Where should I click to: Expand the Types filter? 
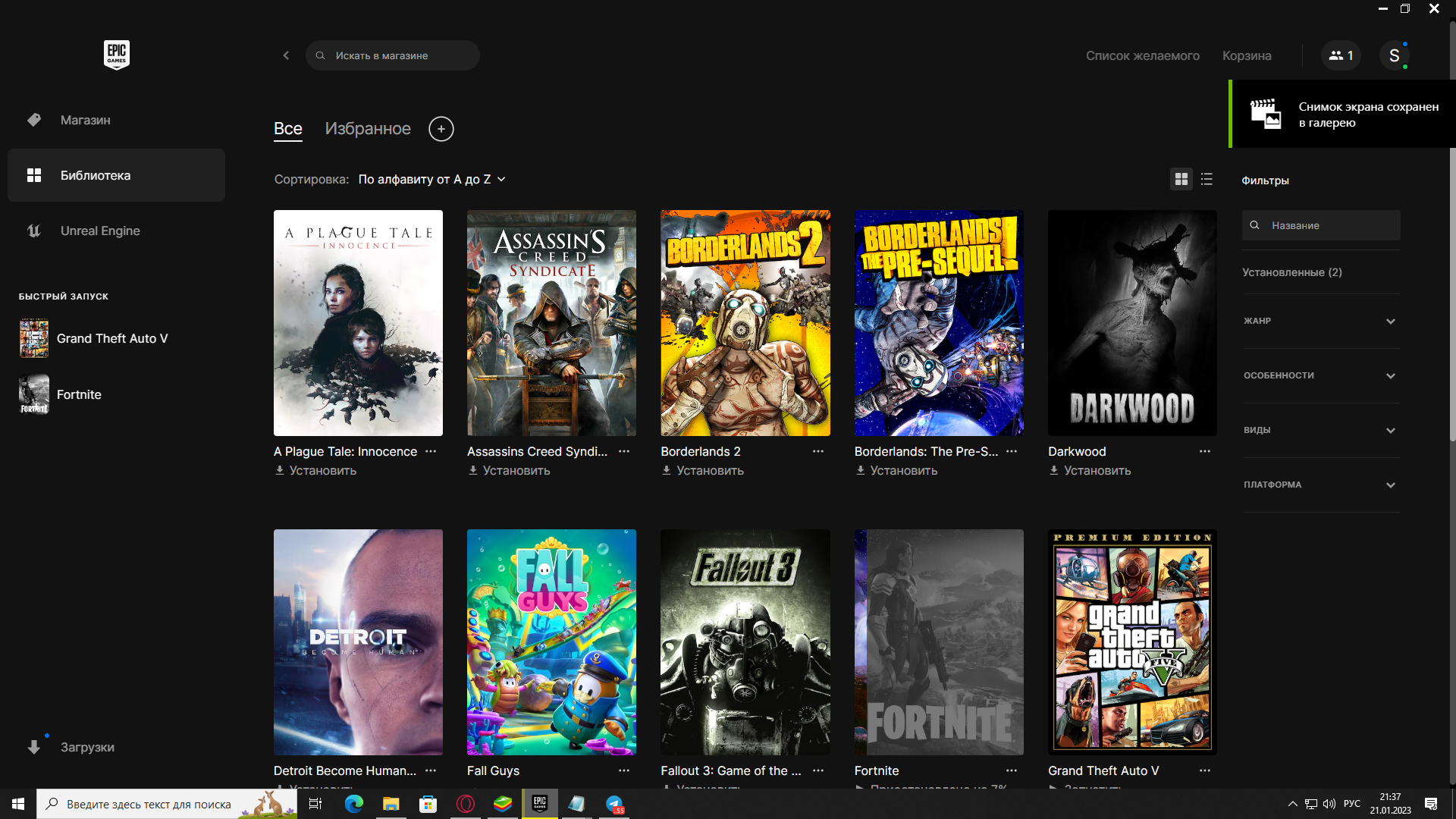coord(1320,430)
